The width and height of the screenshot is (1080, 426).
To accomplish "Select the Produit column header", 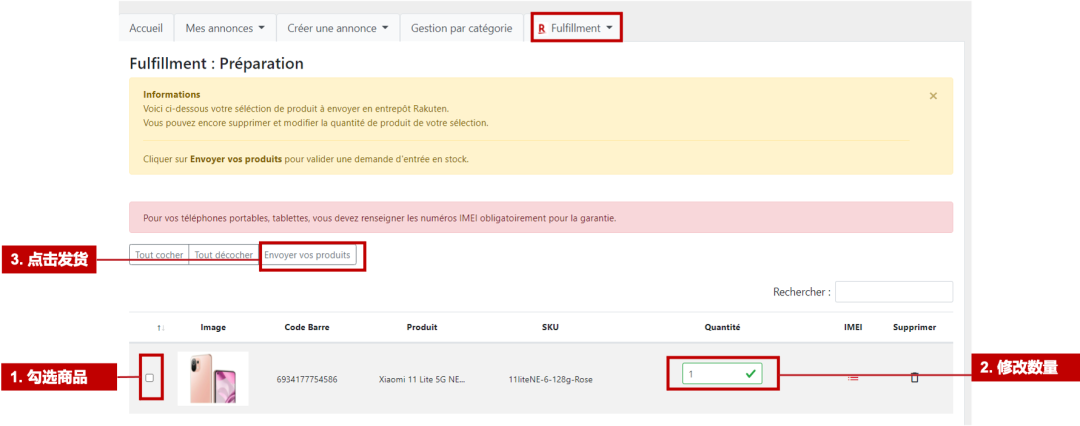I will pyautogui.click(x=421, y=327).
